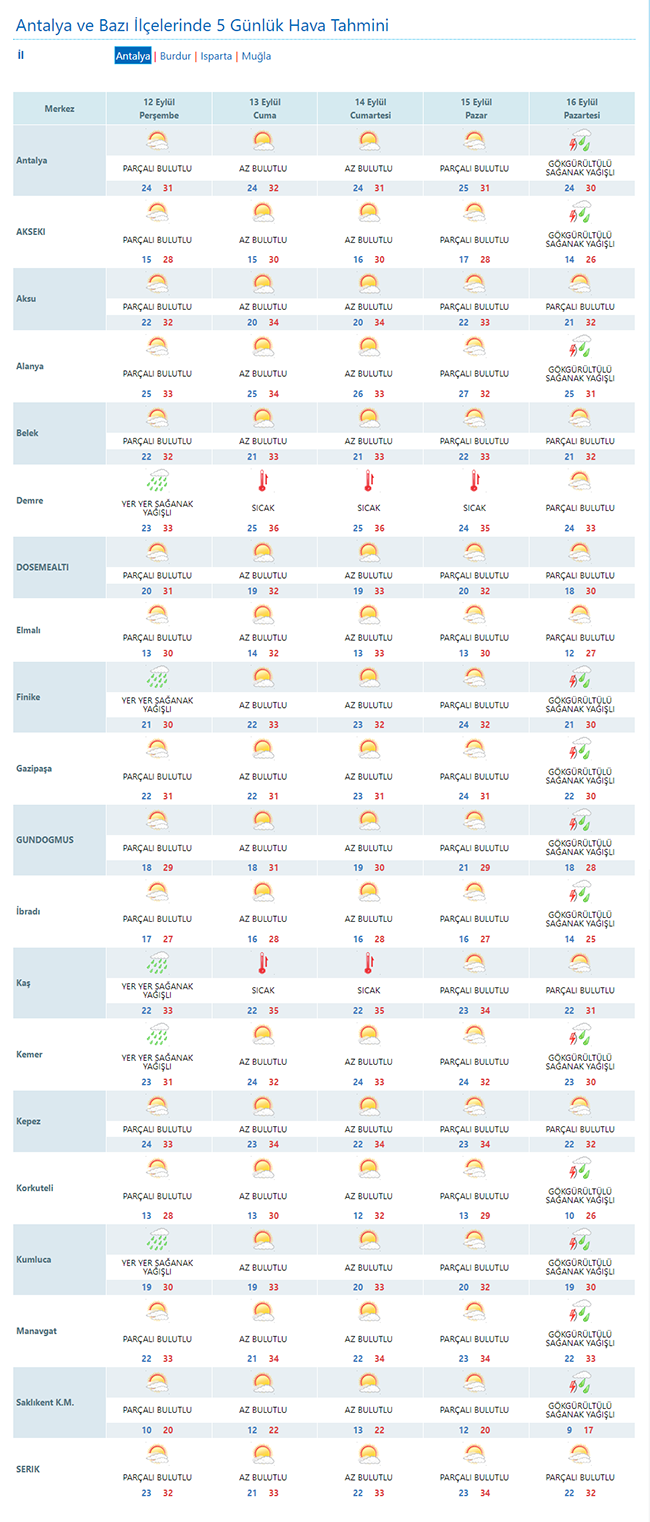Click Kaş's 14 Eylül thermometer icon

369,963
